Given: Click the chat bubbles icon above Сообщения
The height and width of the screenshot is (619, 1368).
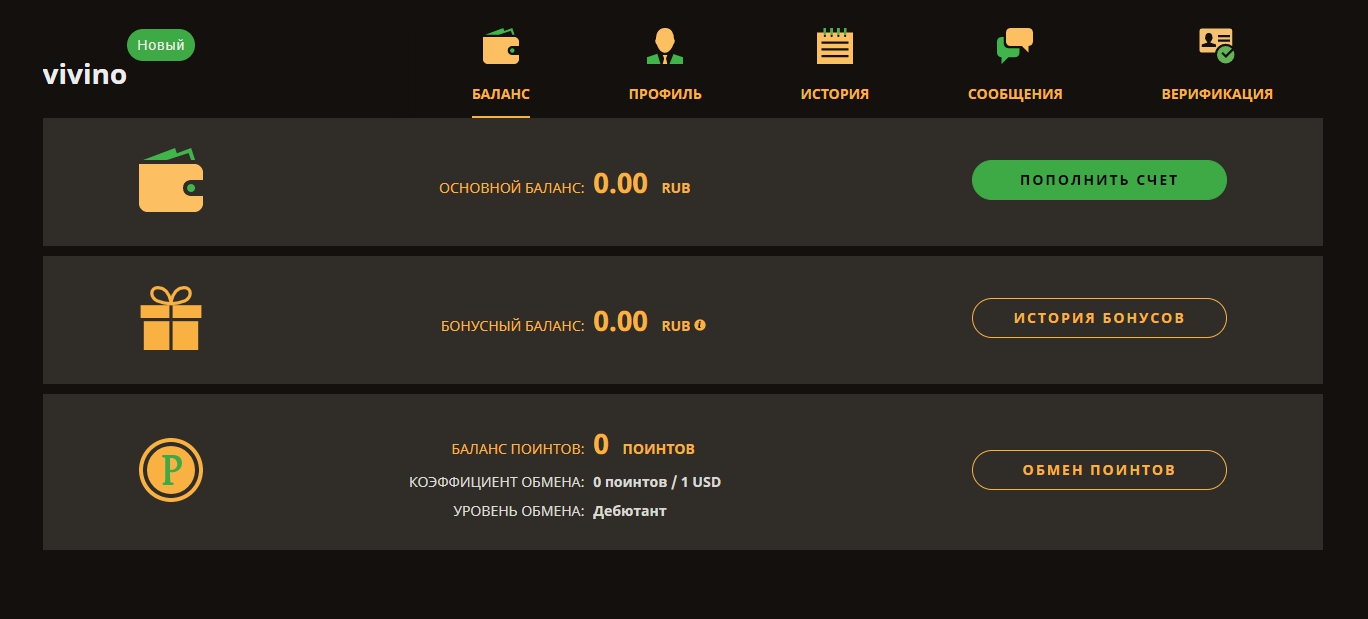Looking at the screenshot, I should tap(1014, 46).
